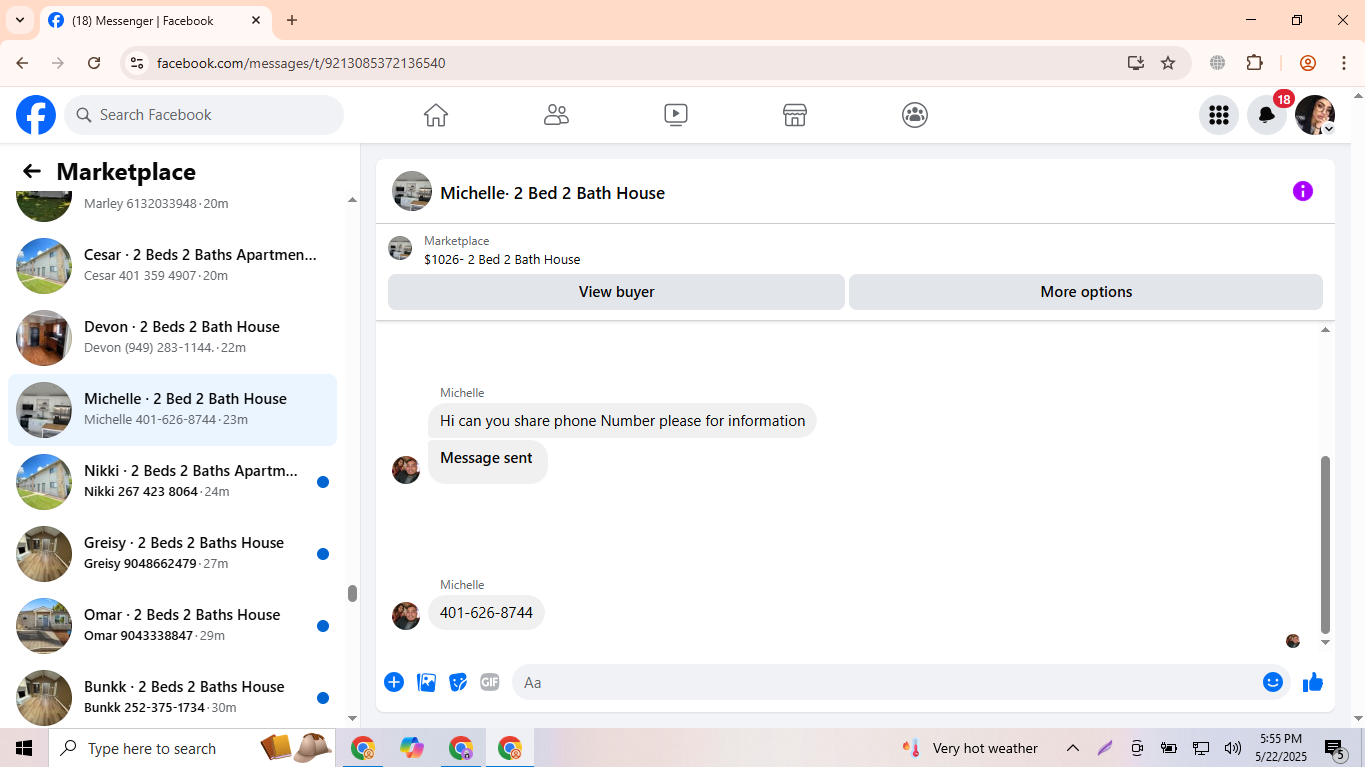Open more actions plus icon in composer
This screenshot has height=767, width=1365.
pos(394,682)
